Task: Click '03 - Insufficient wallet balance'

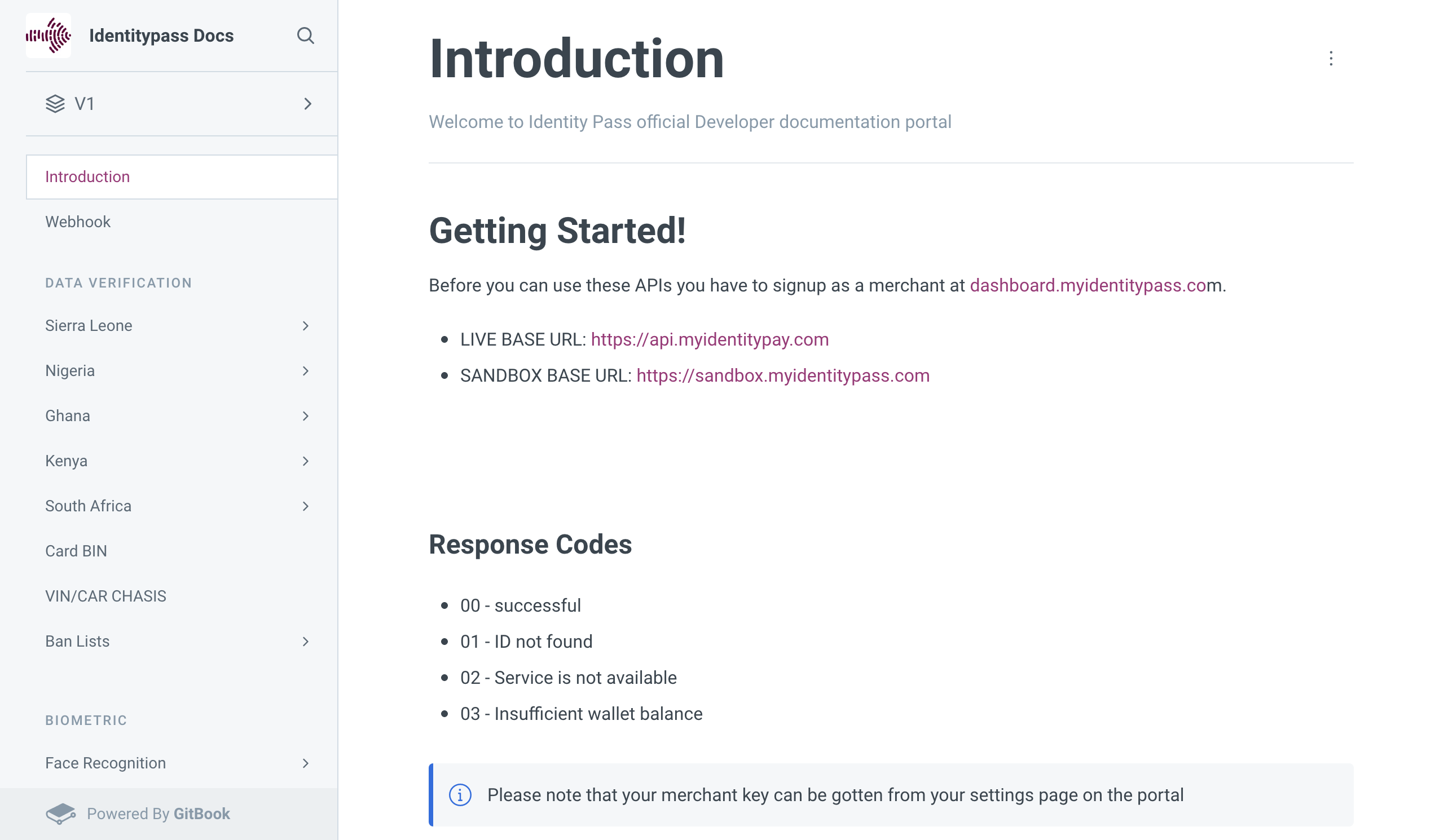Action: click(581, 714)
